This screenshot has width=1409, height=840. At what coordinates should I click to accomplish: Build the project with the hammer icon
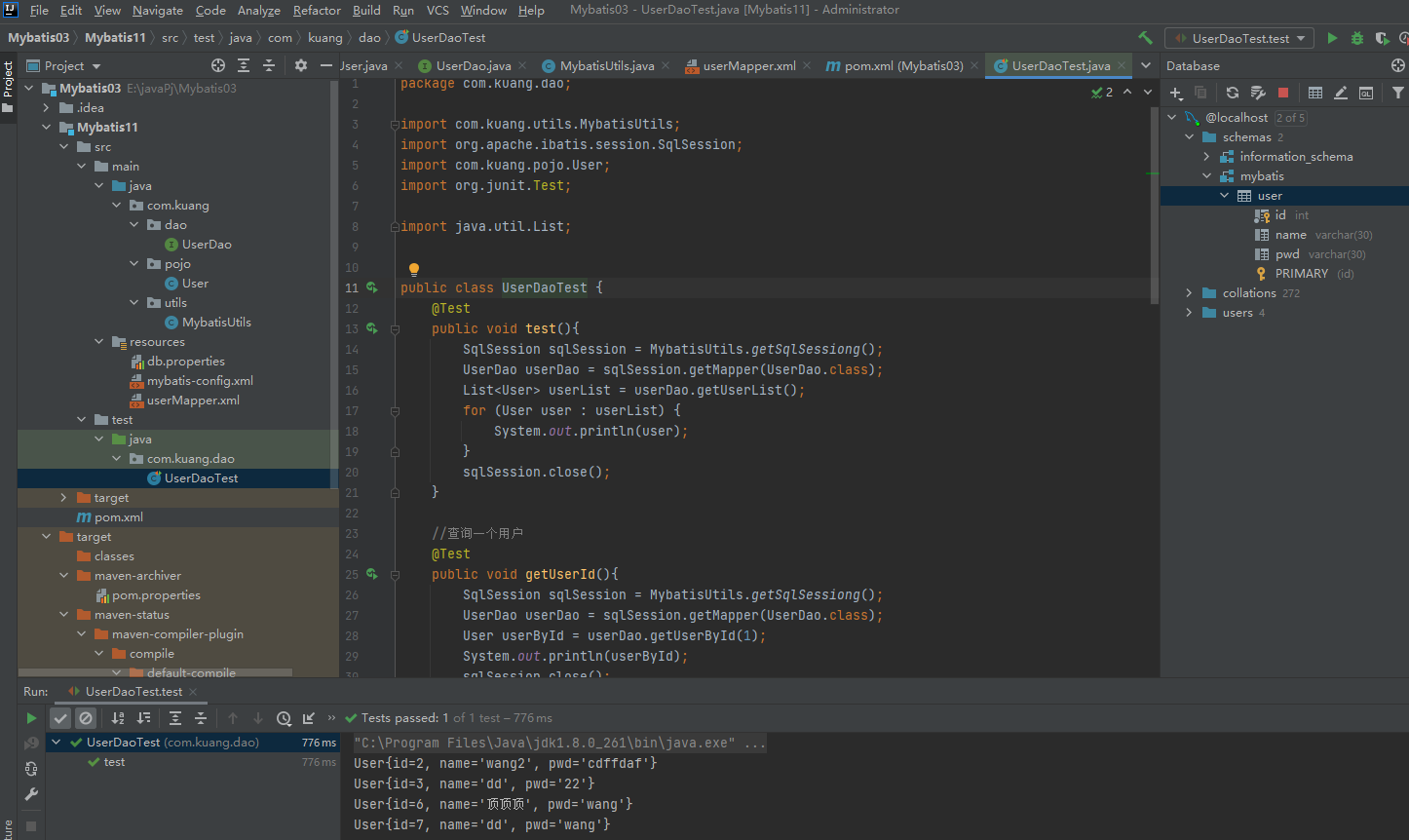pyautogui.click(x=1145, y=38)
